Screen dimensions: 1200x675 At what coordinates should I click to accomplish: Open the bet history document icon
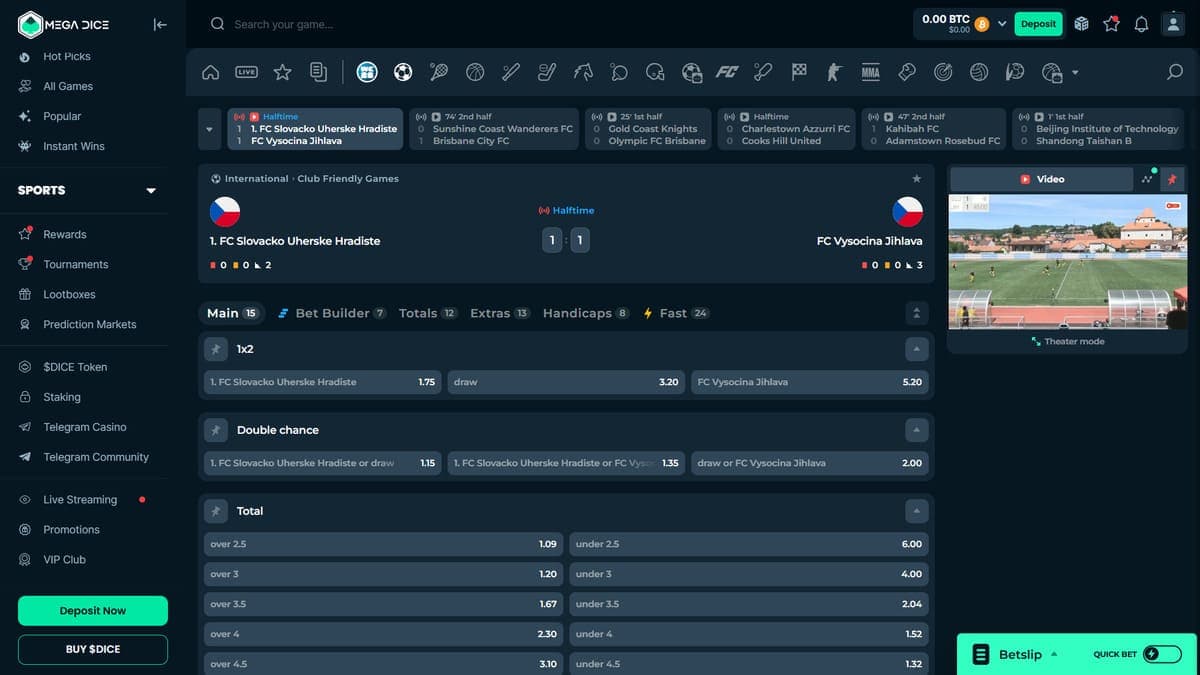pos(318,72)
